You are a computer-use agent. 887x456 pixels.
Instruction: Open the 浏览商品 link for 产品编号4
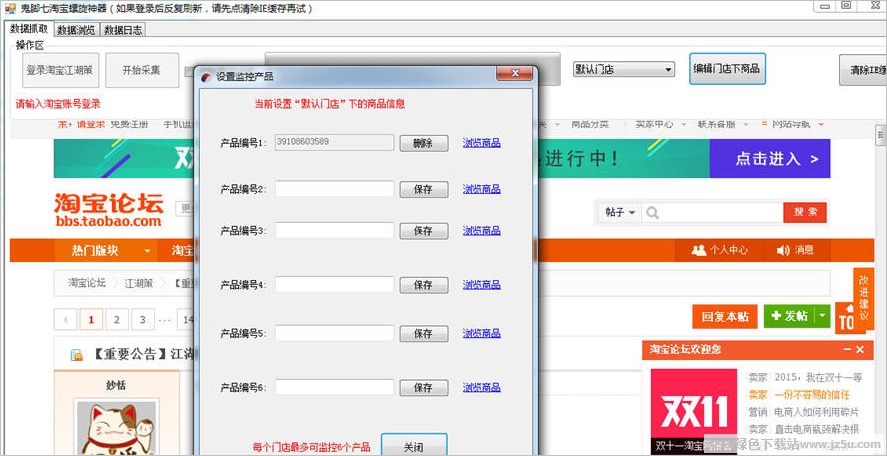(481, 285)
